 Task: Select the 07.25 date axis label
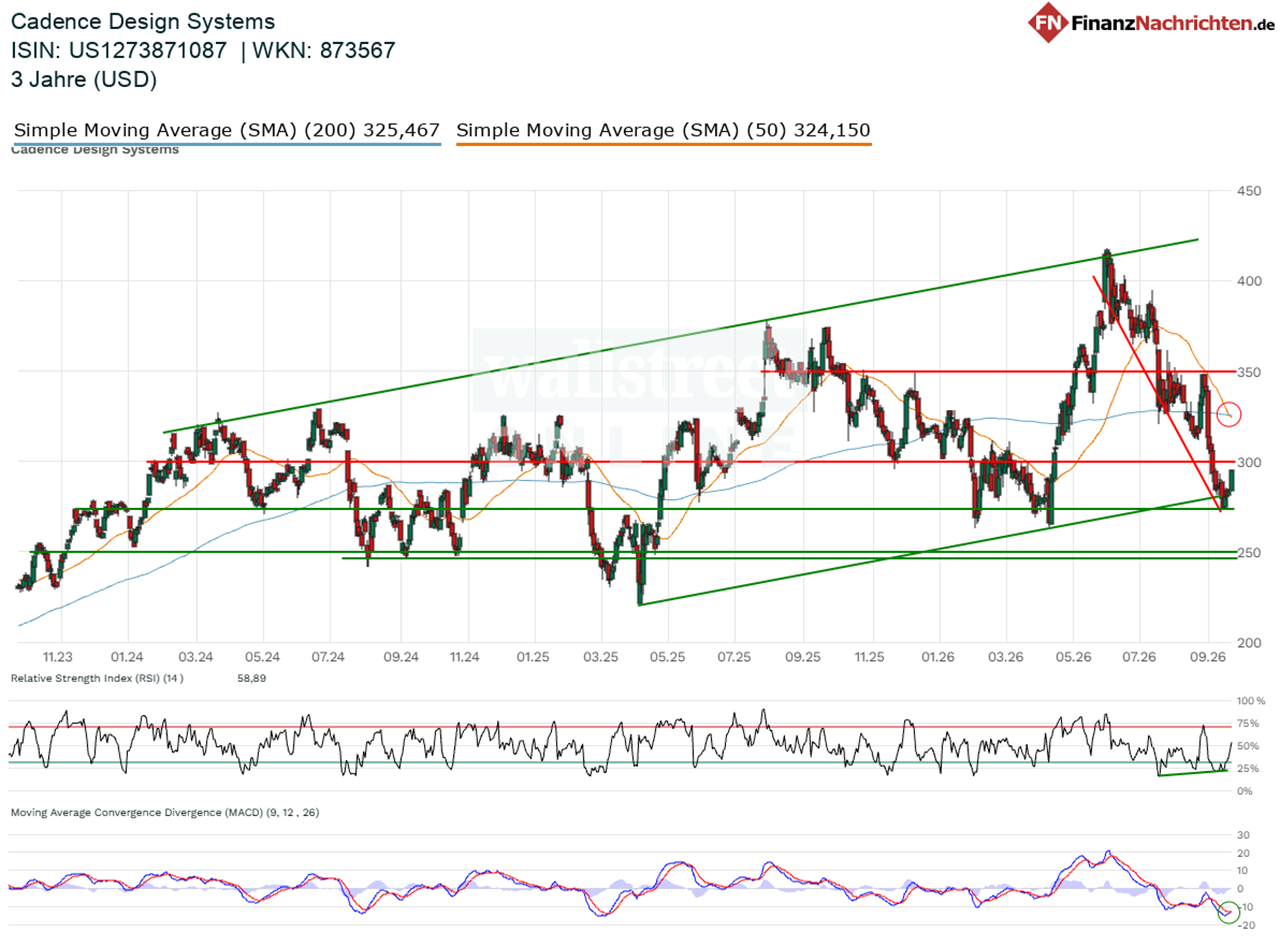pyautogui.click(x=734, y=657)
